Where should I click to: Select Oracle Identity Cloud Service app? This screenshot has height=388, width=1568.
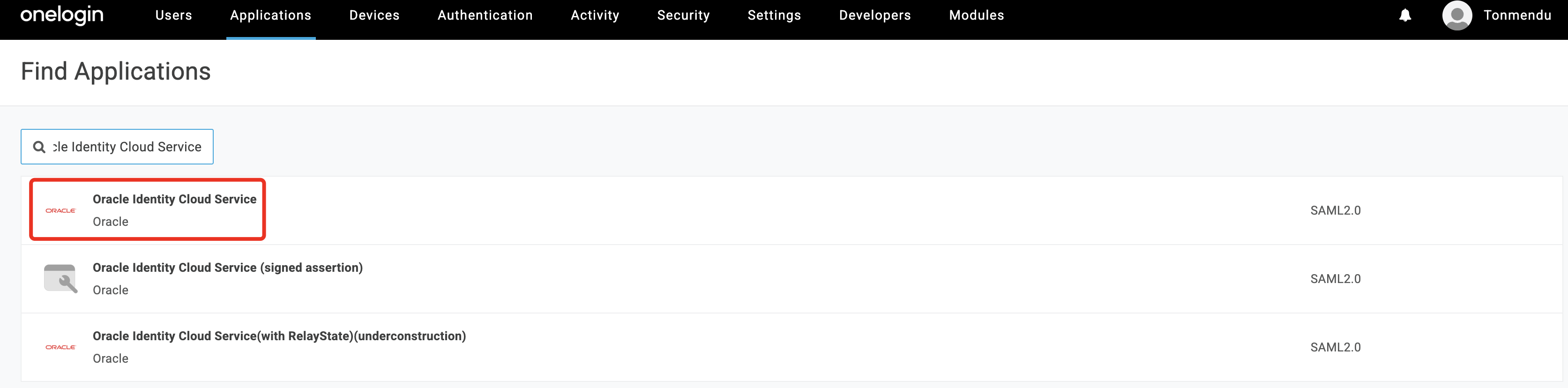point(174,200)
